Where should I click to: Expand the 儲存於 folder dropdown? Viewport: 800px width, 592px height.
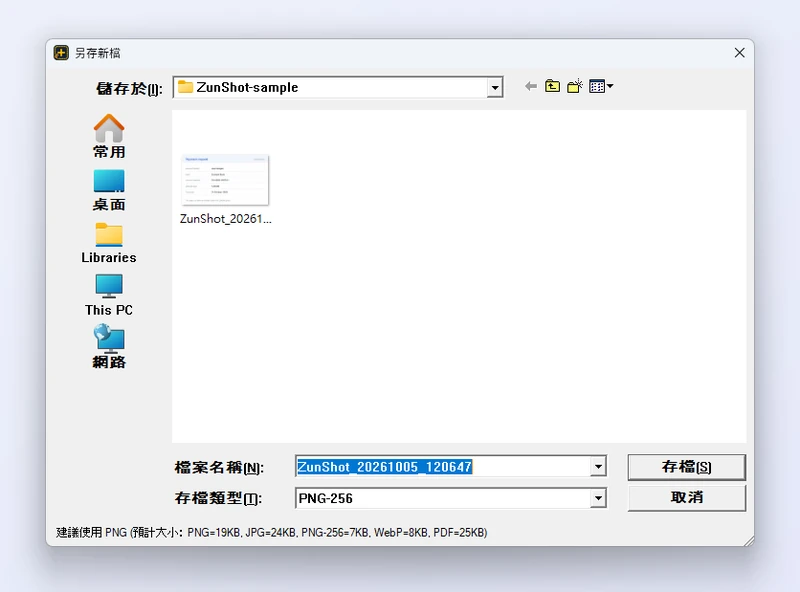[x=494, y=87]
